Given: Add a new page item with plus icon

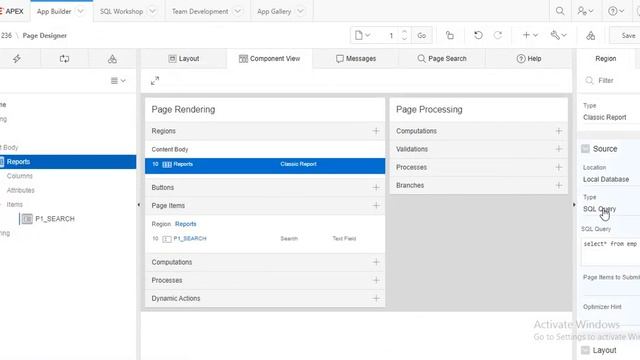Looking at the screenshot, I should (376, 206).
